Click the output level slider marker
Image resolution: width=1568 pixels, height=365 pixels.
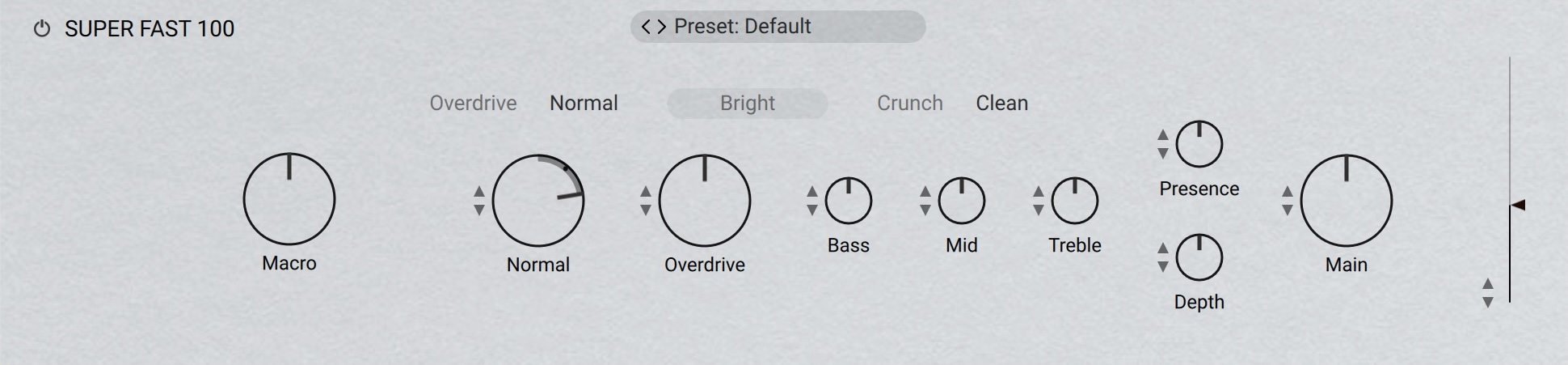1517,206
